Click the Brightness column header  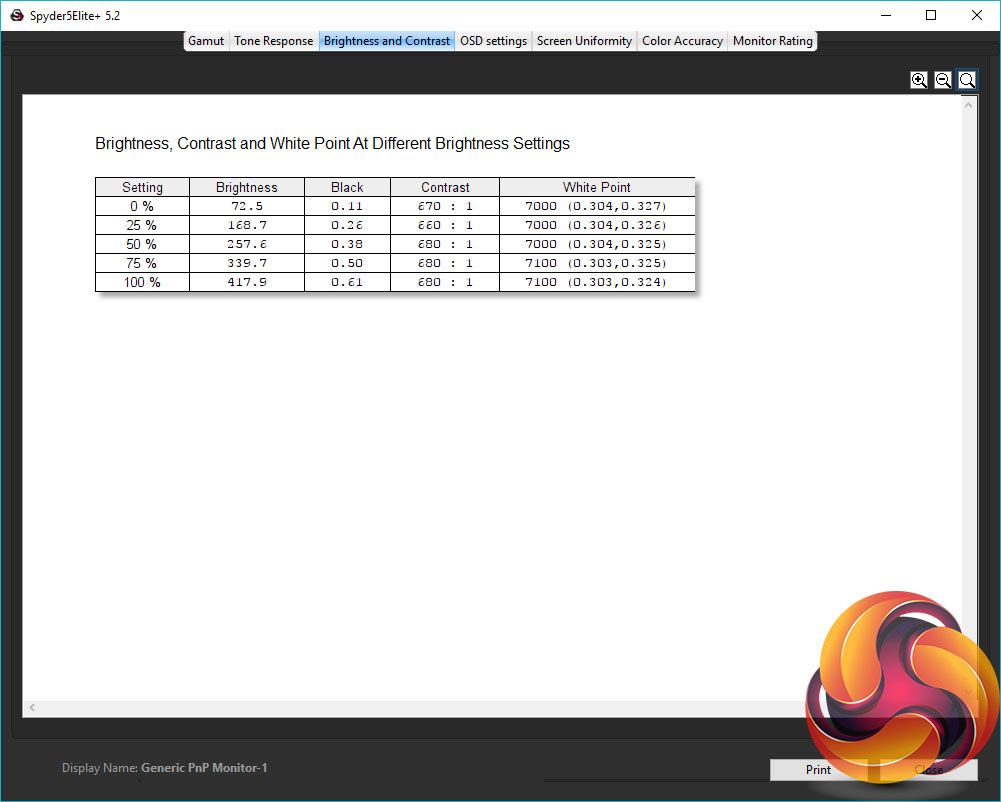pyautogui.click(x=246, y=187)
